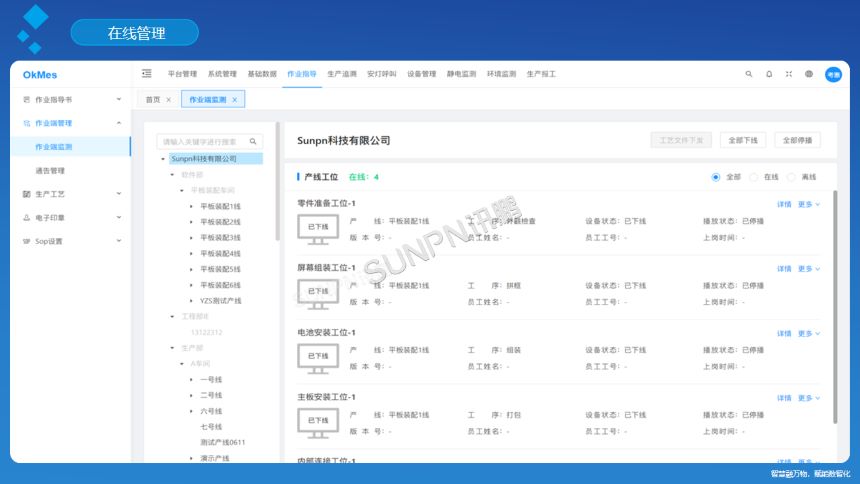The image size is (860, 484).
Task: Collapse the sidebar with the menu fold icon
Action: pyautogui.click(x=146, y=74)
